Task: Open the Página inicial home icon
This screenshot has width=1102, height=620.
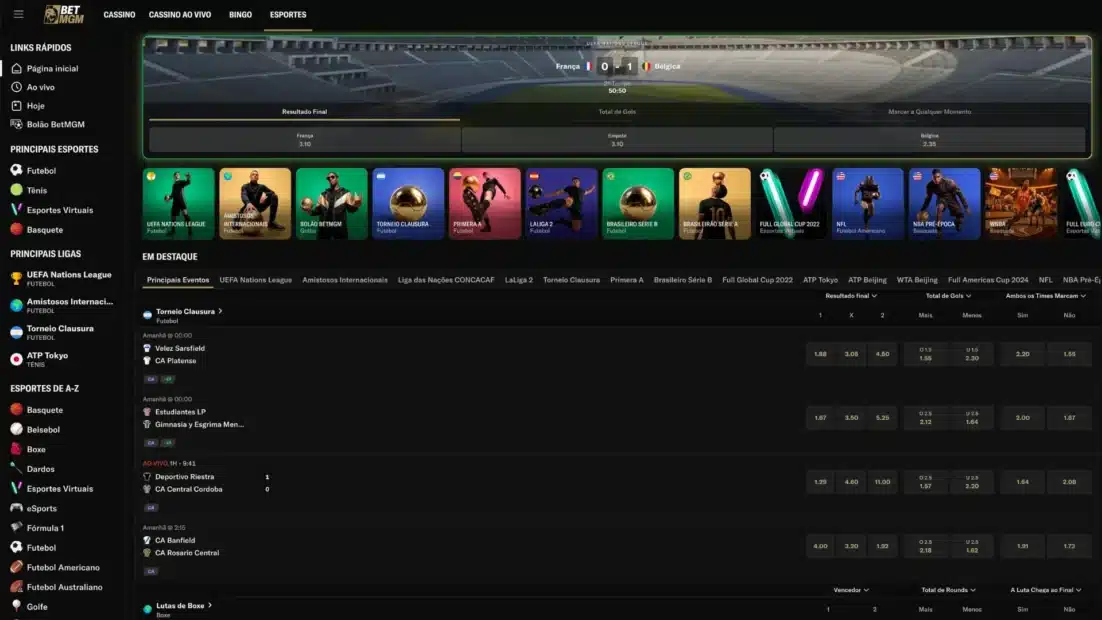Action: pos(16,69)
